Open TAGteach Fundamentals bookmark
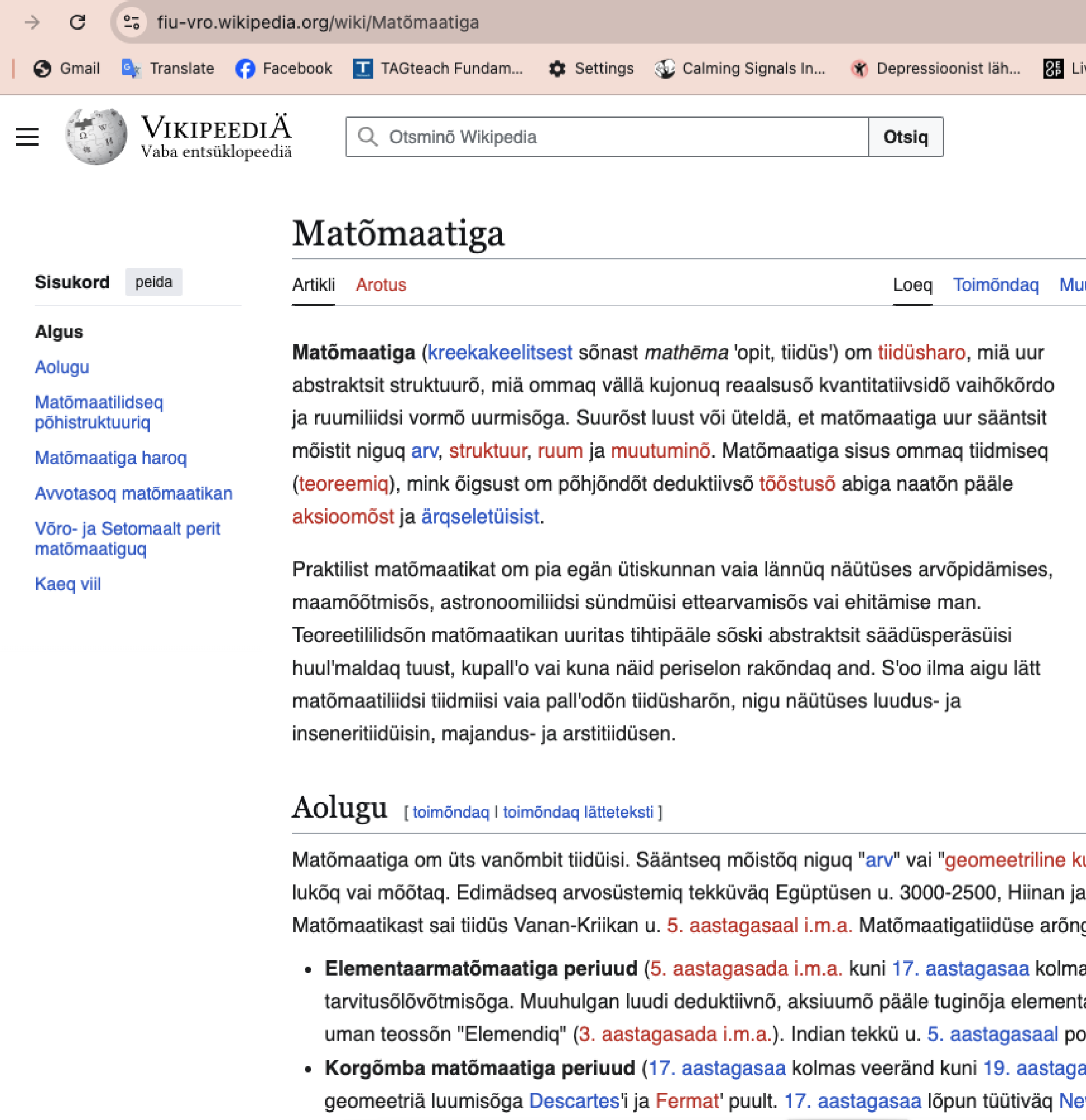This screenshot has width=1086, height=1120. [438, 68]
